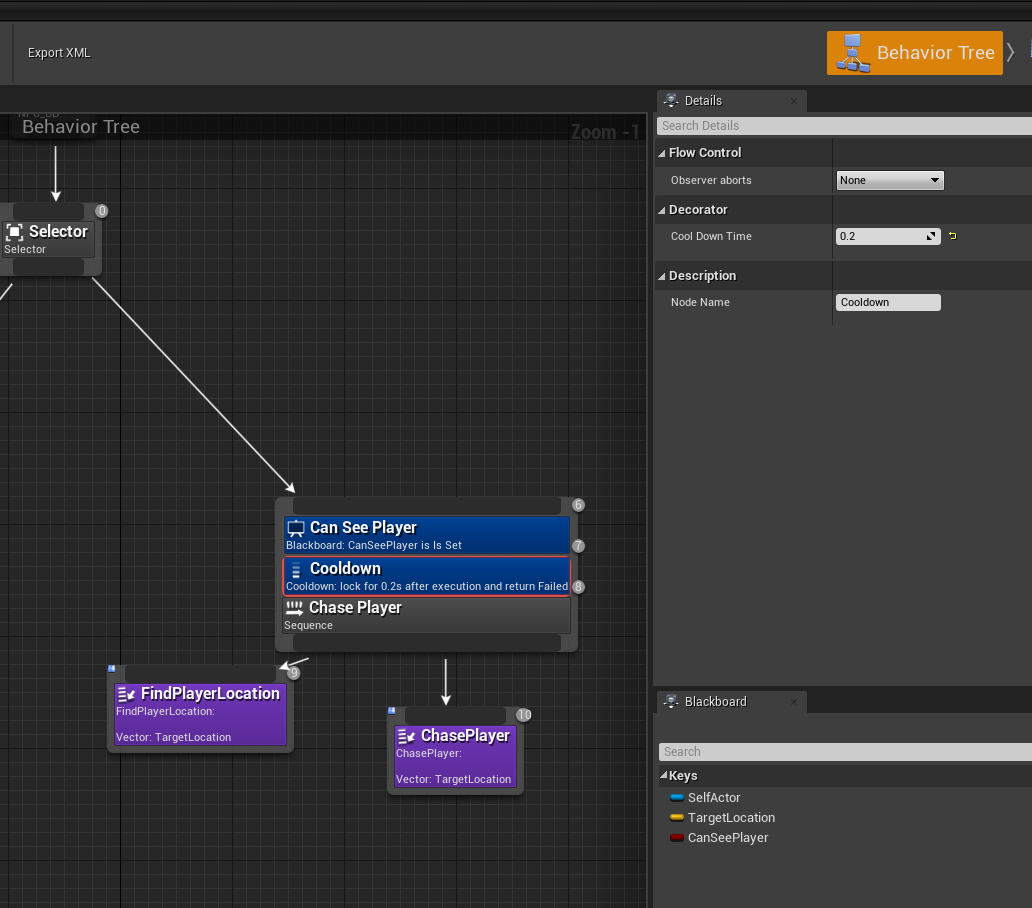Click the 'Observer aborts' property label
Viewport: 1032px width, 908px height.
click(x=711, y=180)
